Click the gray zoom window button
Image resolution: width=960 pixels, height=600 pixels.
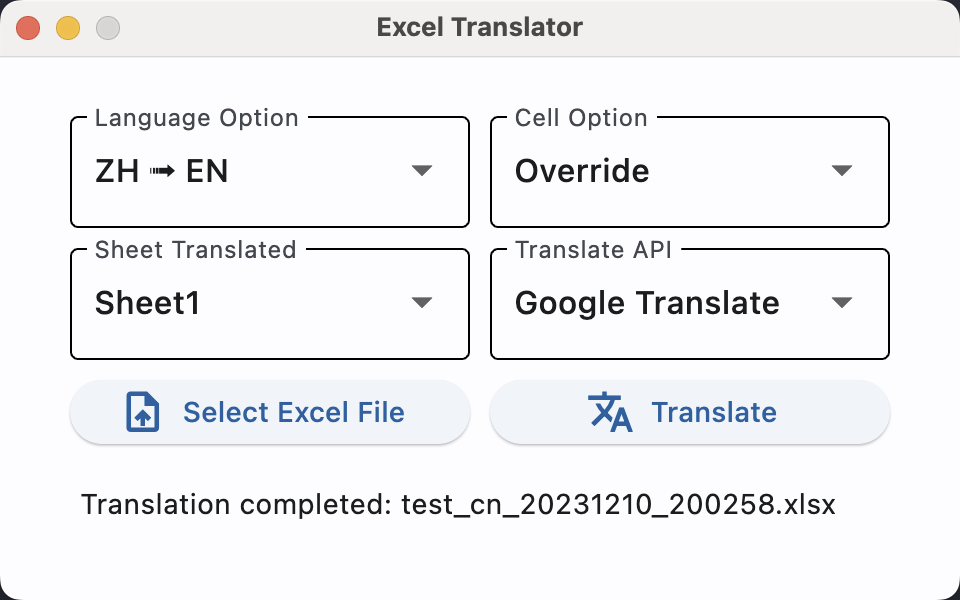tap(108, 28)
